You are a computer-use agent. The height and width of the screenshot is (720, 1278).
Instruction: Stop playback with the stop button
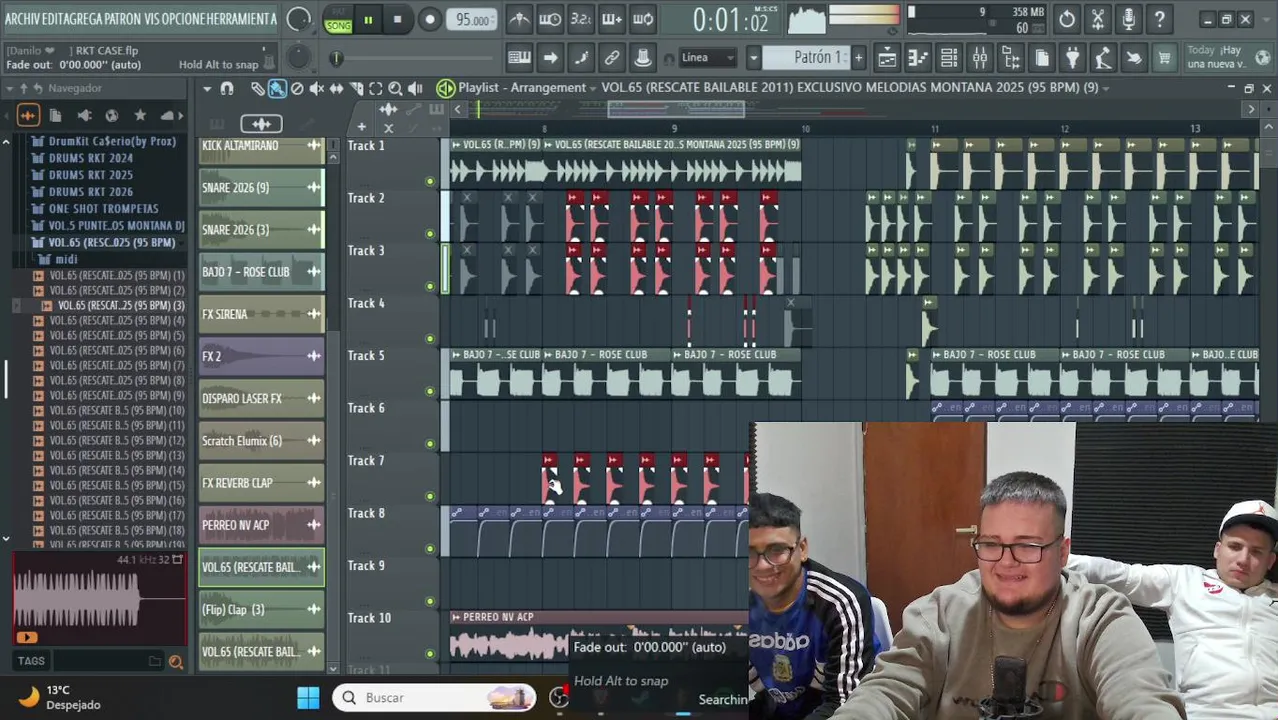point(397,19)
